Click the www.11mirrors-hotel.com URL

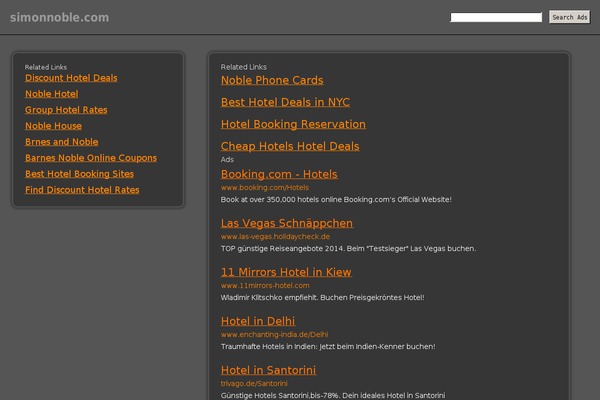[265, 286]
